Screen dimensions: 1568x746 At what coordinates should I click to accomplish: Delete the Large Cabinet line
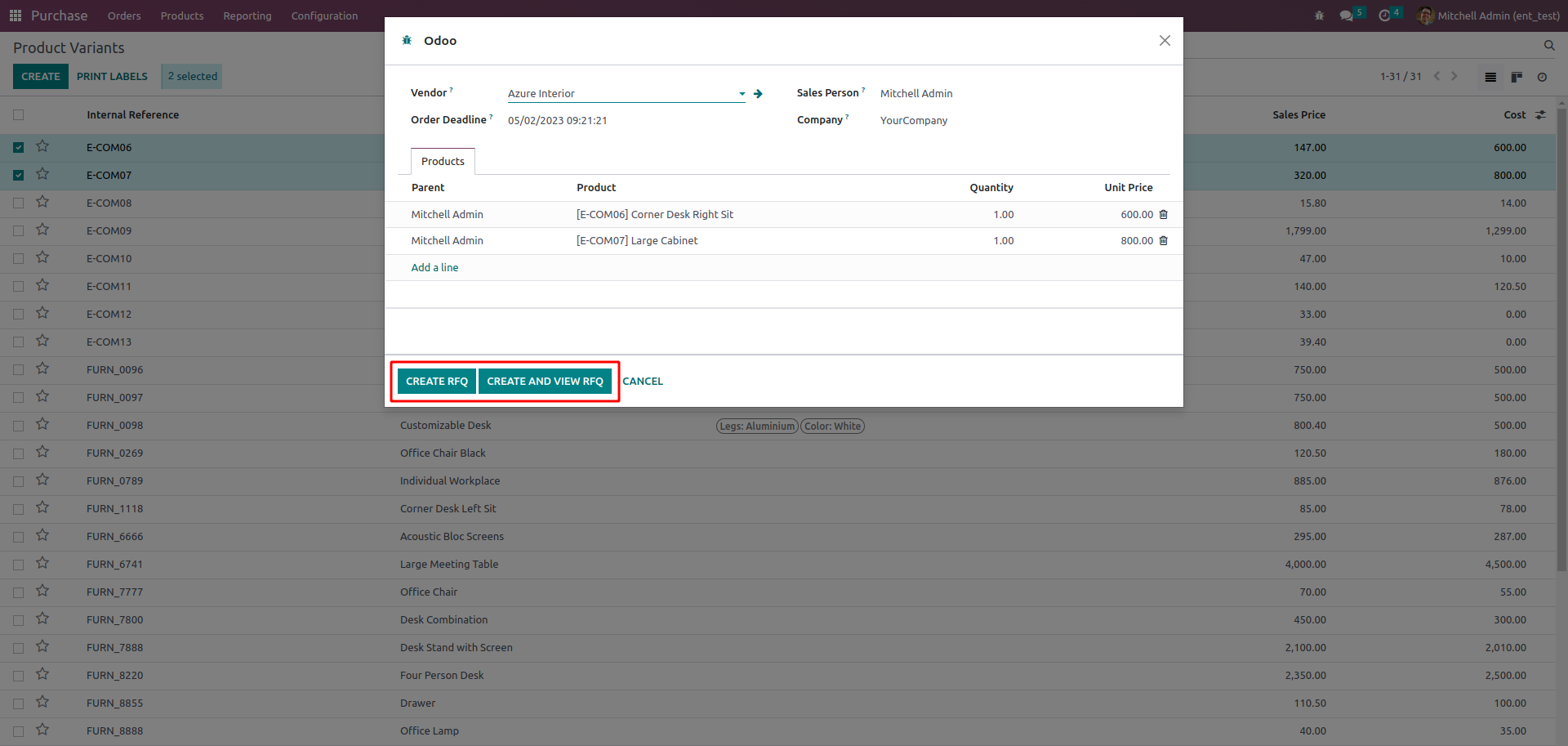click(1164, 240)
